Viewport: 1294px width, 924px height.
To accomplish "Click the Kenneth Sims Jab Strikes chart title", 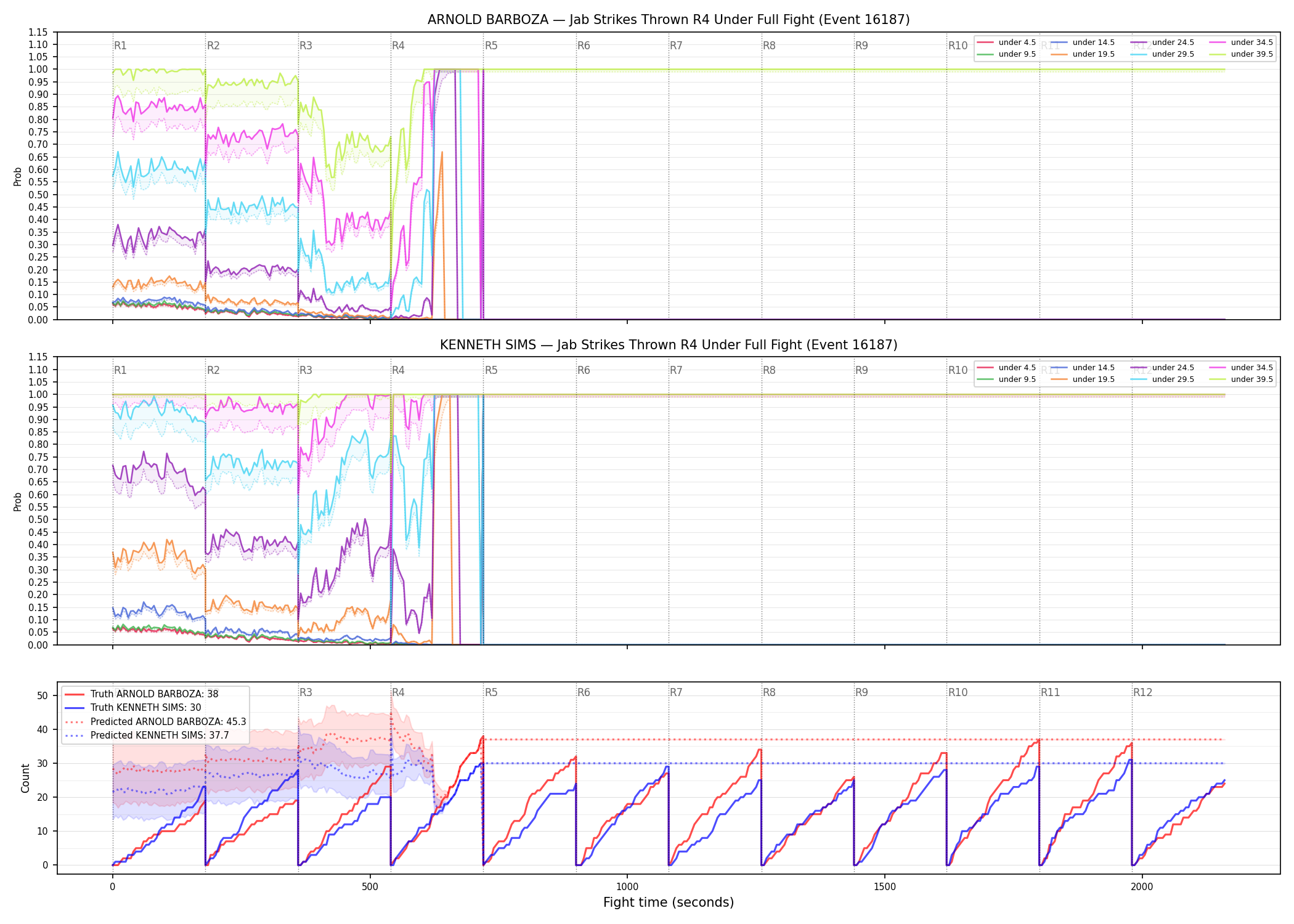I will pos(669,345).
